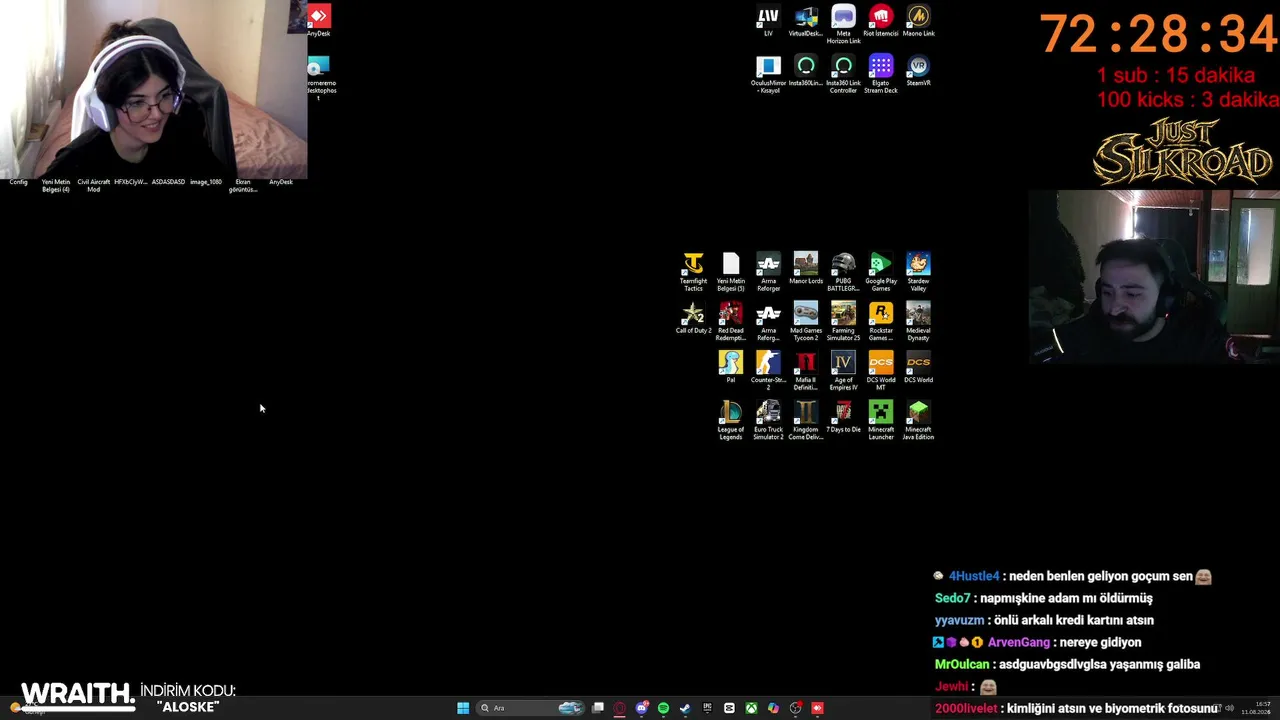
Task: Open AnyDesk from the taskbar
Action: 817,708
